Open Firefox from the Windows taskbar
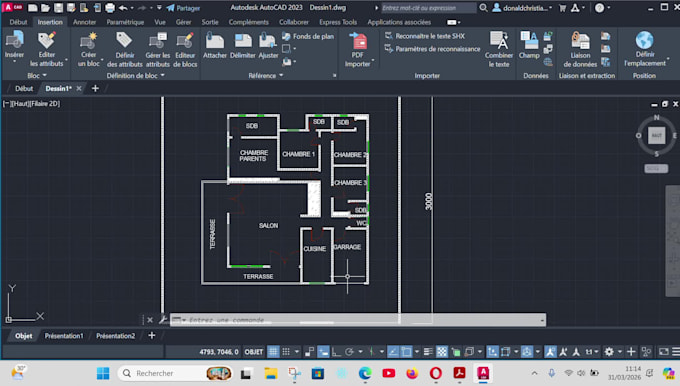 click(412, 373)
